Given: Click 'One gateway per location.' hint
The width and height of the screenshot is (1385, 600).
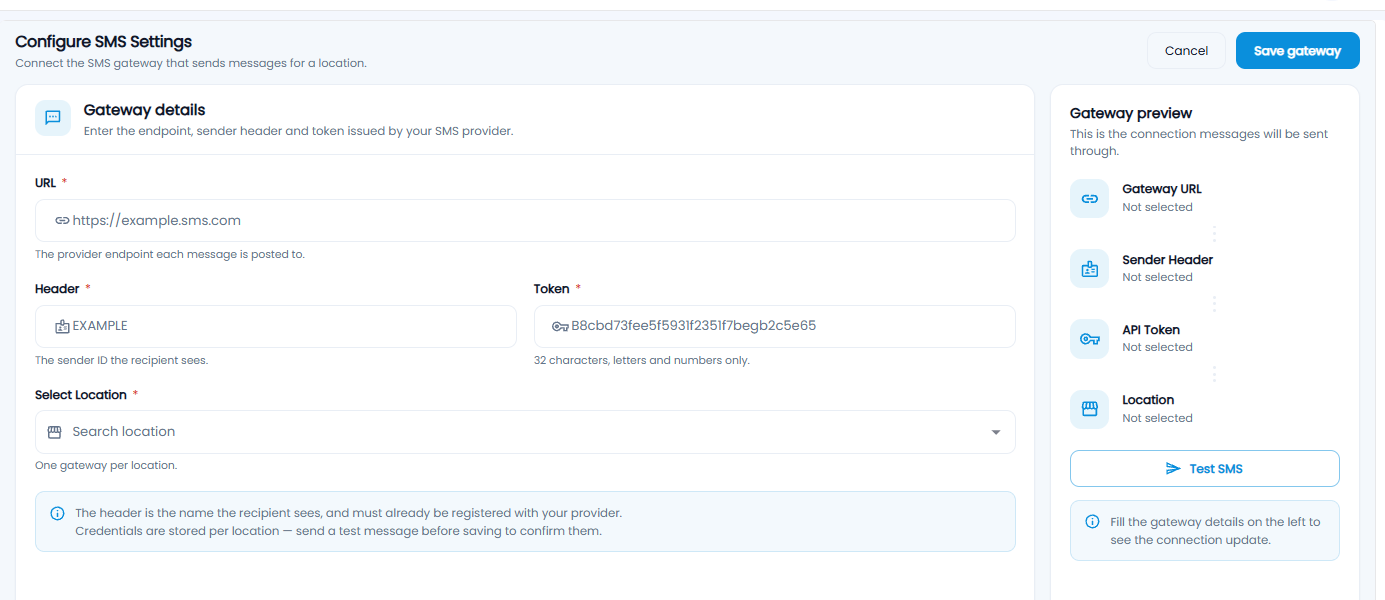Looking at the screenshot, I should (x=106, y=465).
